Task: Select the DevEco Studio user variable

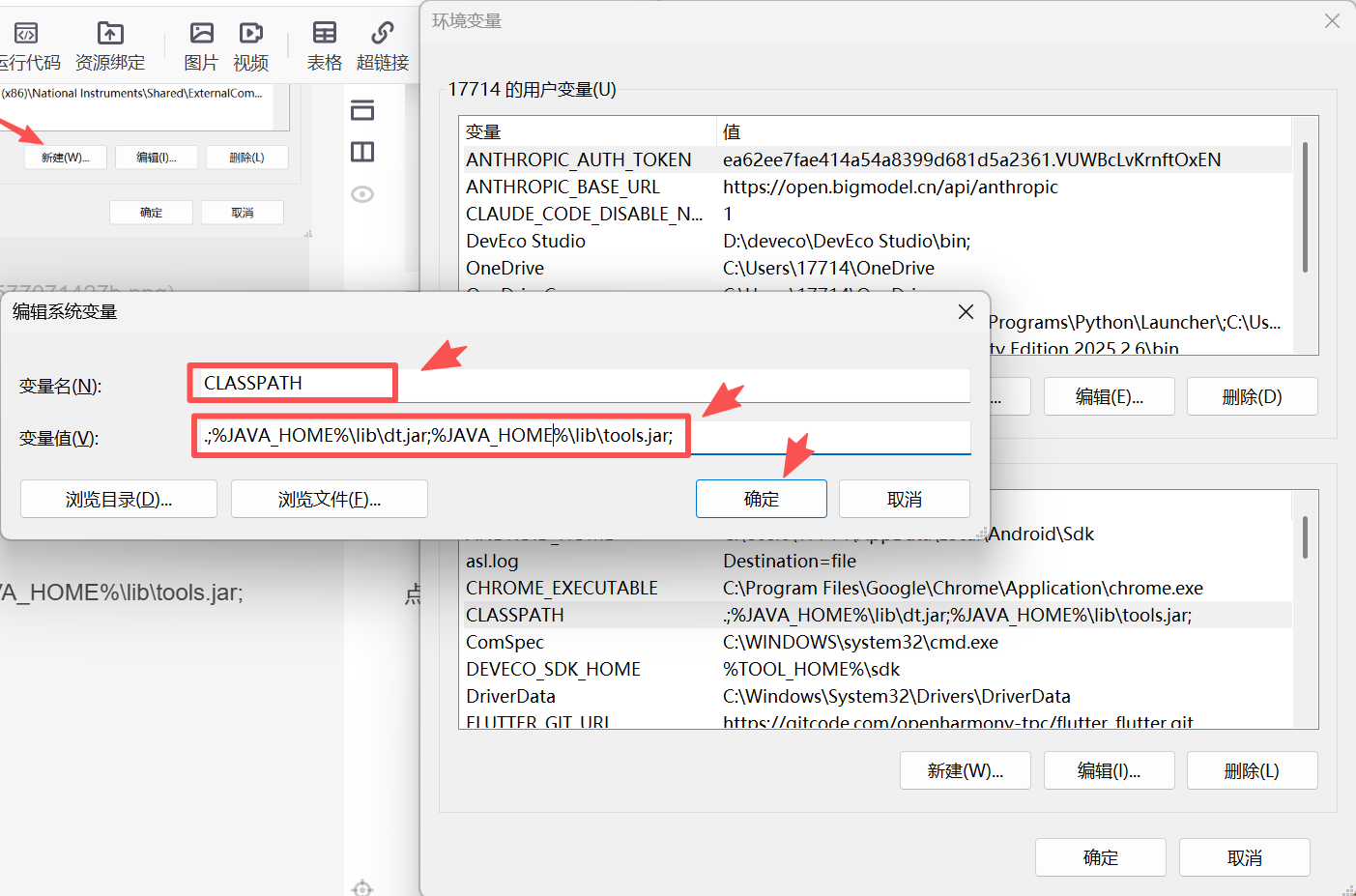Action: pos(876,241)
